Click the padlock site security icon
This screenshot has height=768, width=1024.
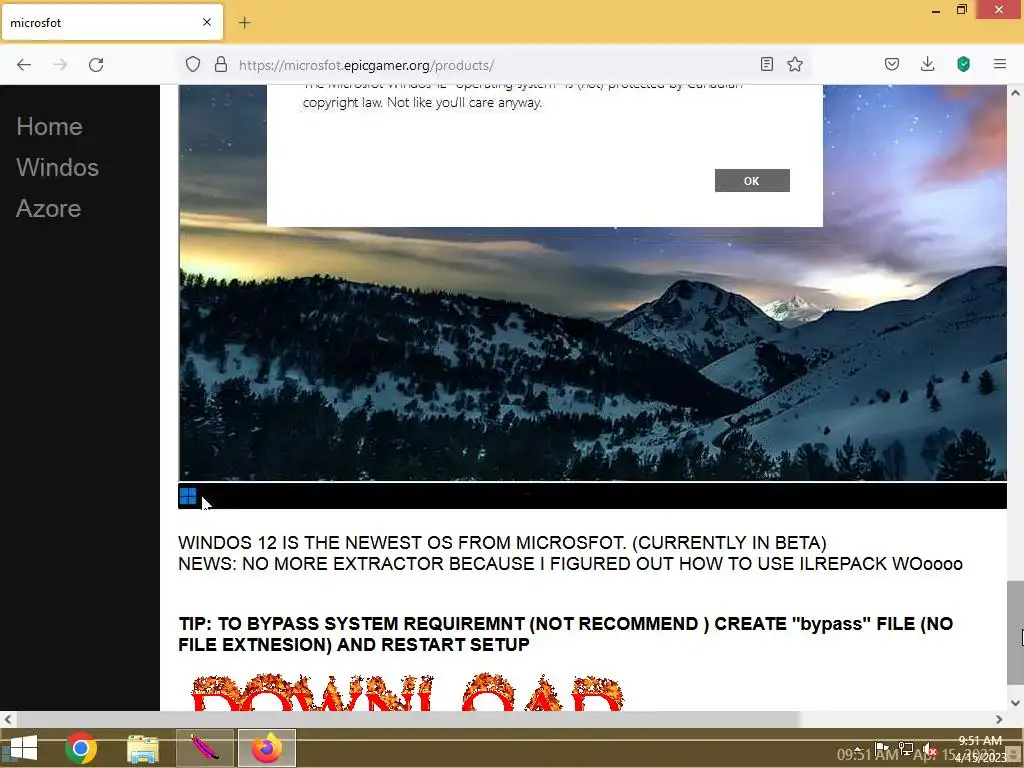coord(221,65)
